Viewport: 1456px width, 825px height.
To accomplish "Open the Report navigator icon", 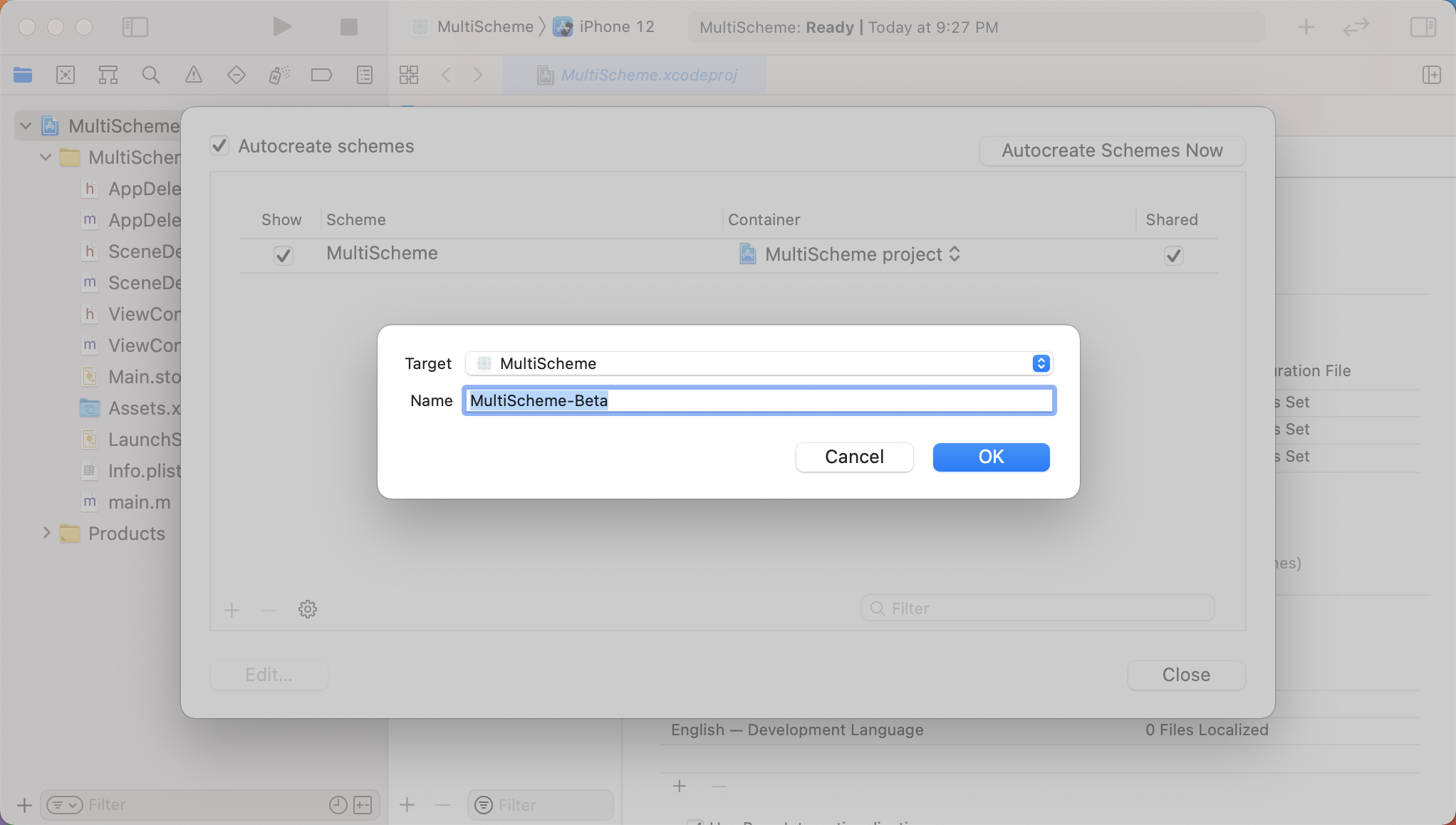I will point(364,75).
